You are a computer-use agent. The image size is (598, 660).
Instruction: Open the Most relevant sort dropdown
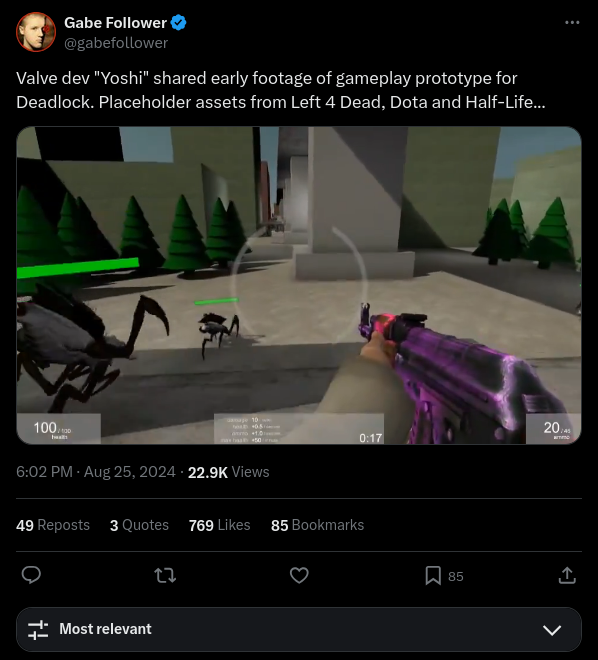[299, 629]
